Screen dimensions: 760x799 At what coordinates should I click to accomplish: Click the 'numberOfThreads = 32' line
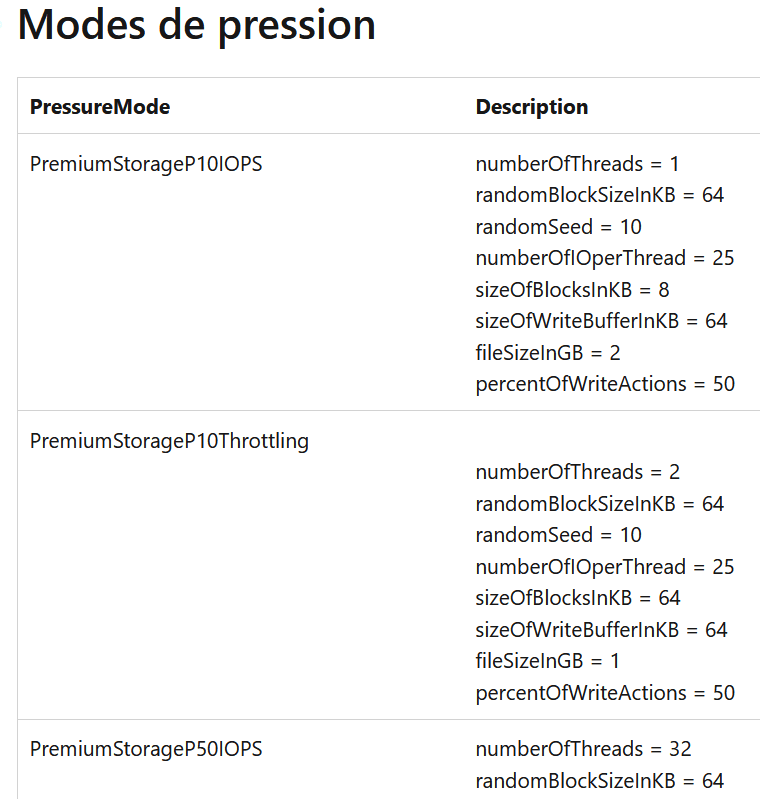click(583, 749)
